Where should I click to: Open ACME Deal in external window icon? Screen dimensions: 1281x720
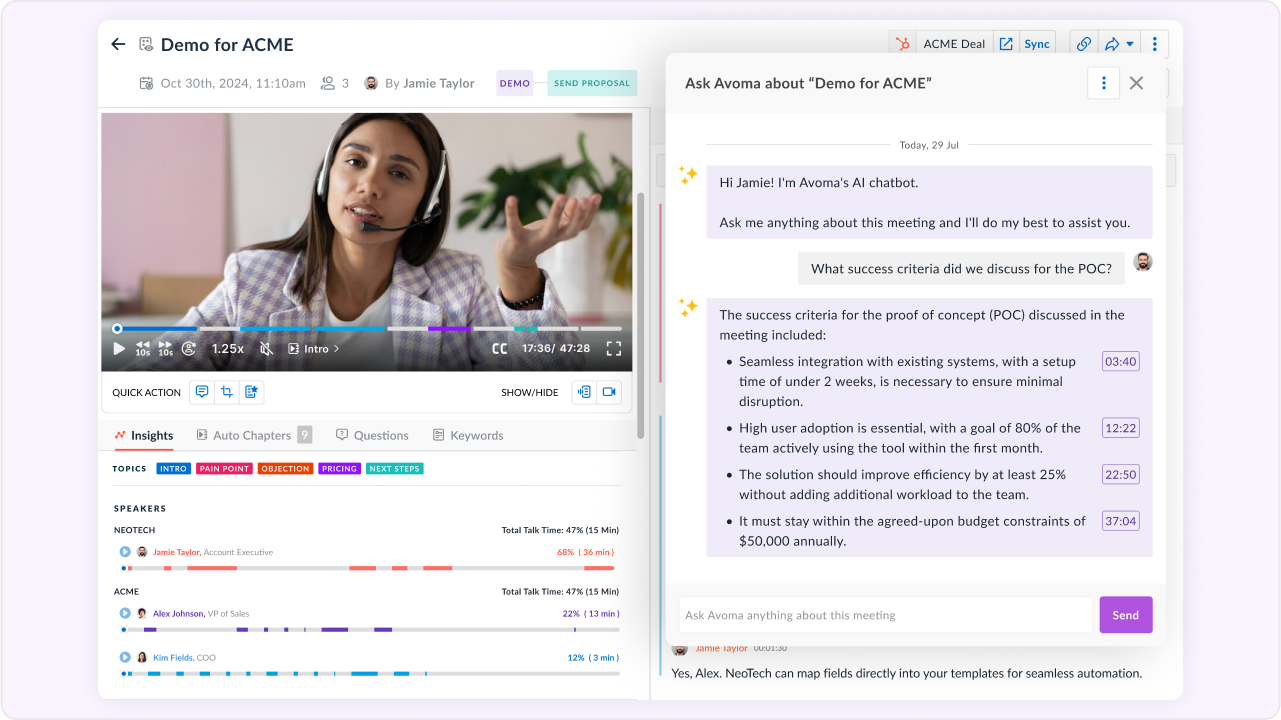pyautogui.click(x=1006, y=44)
